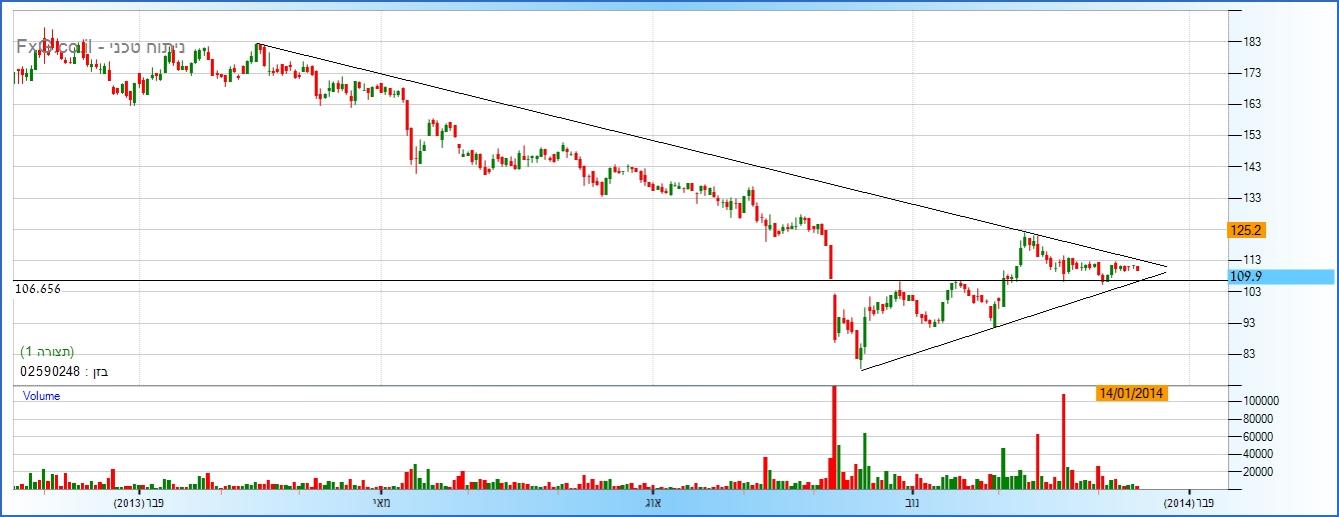Select the 14/01/2014 date label

coord(1131,393)
